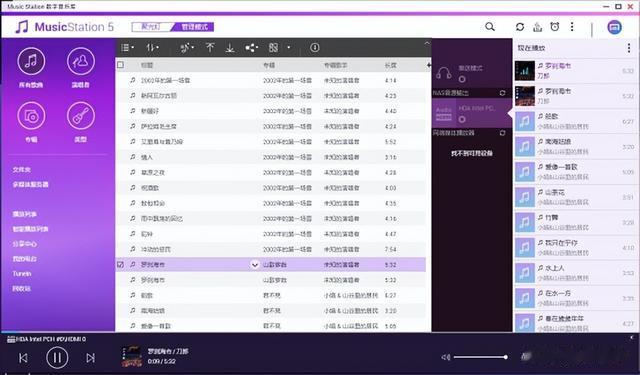Switch to Spotlight mode toggle in header

click(x=150, y=27)
